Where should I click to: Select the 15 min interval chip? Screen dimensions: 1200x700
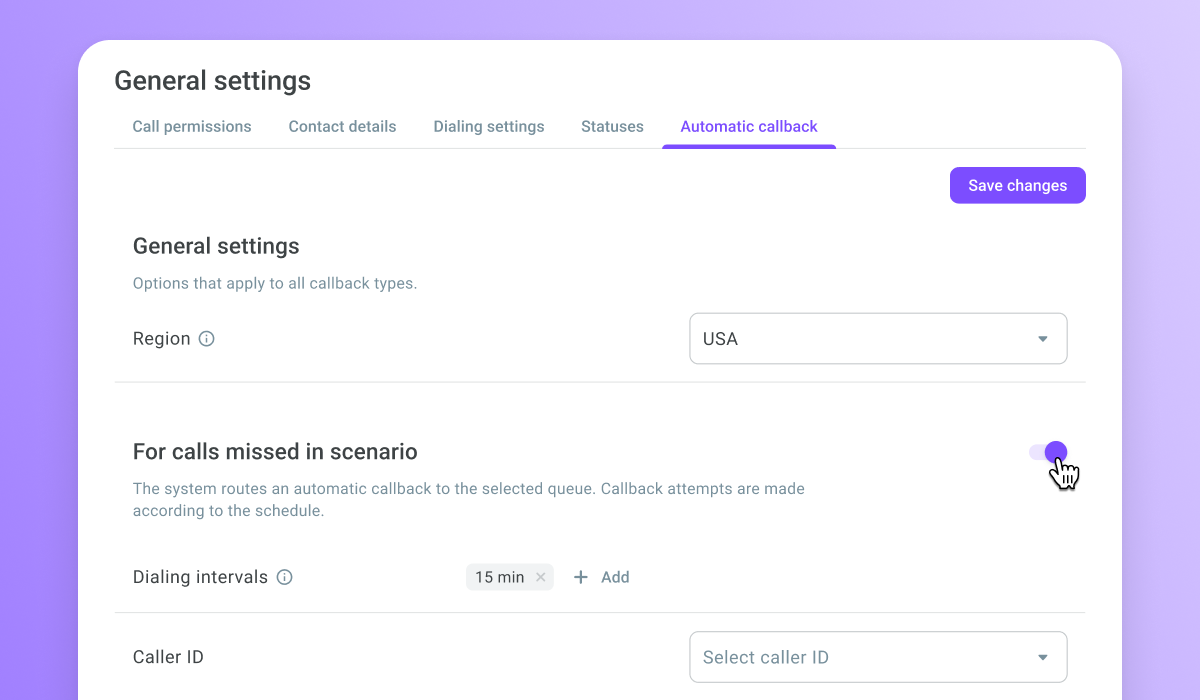[x=499, y=577]
